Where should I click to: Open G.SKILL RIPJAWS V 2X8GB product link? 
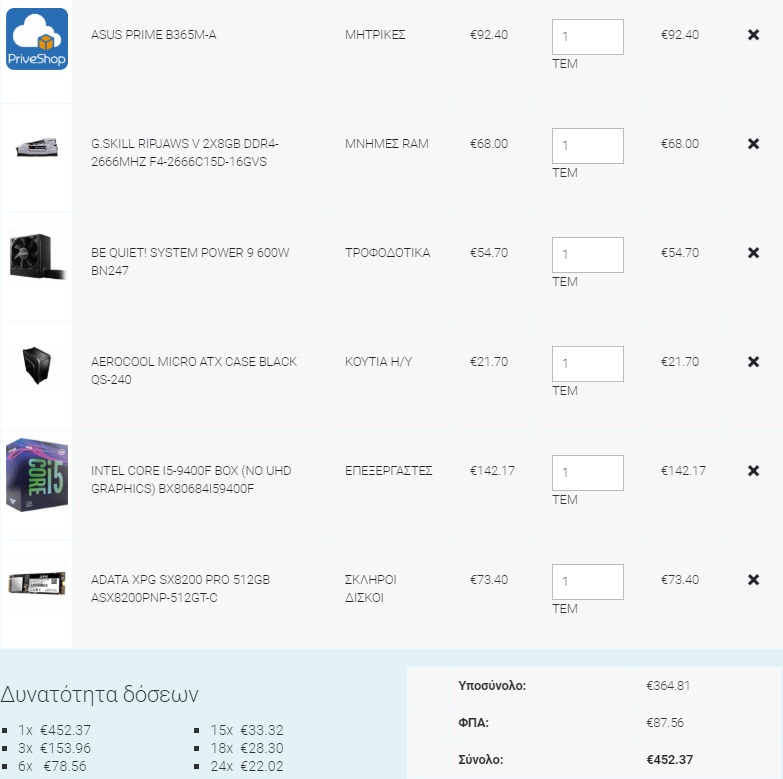184,153
